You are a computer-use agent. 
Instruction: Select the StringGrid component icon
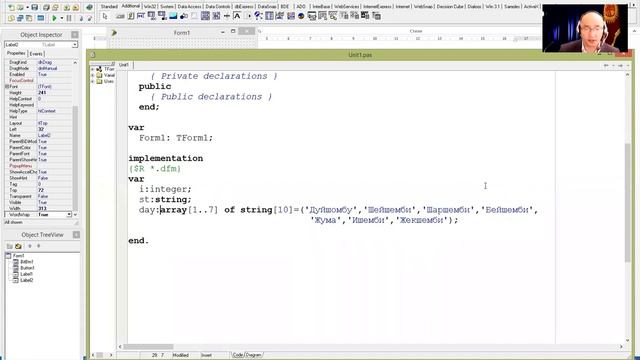(151, 16)
